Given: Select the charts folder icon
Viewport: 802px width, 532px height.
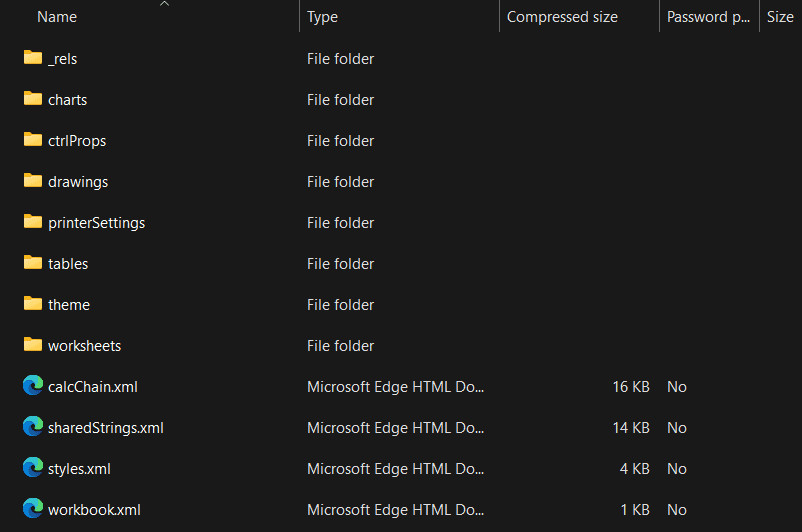Looking at the screenshot, I should [x=33, y=99].
